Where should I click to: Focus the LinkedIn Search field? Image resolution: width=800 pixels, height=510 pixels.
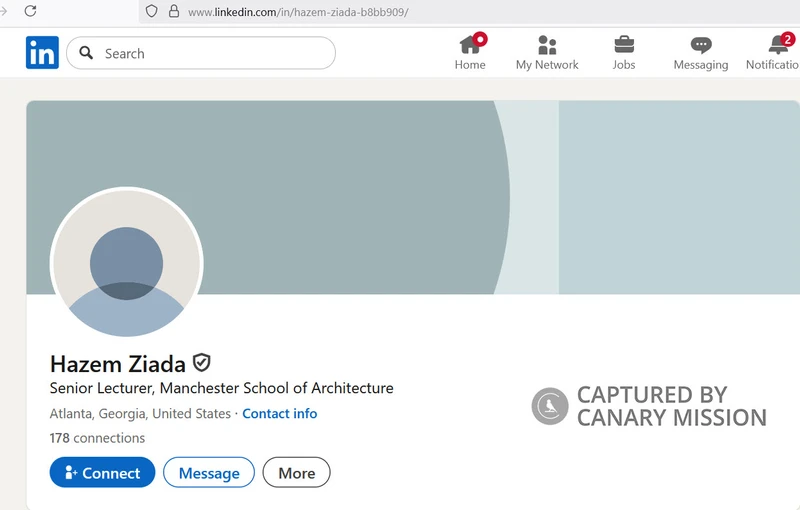(201, 53)
